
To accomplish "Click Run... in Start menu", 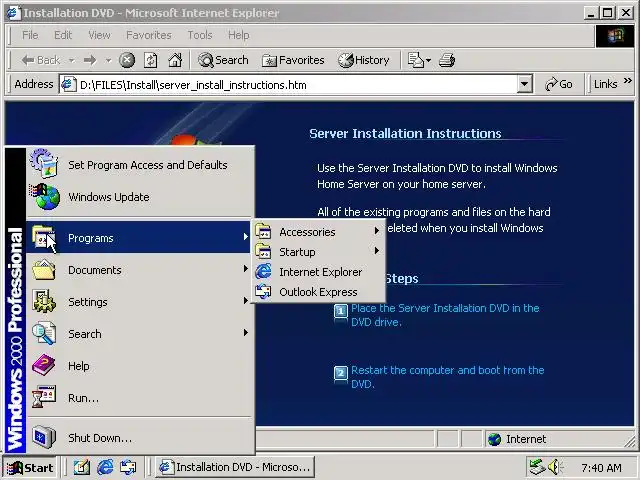I will pyautogui.click(x=139, y=398).
